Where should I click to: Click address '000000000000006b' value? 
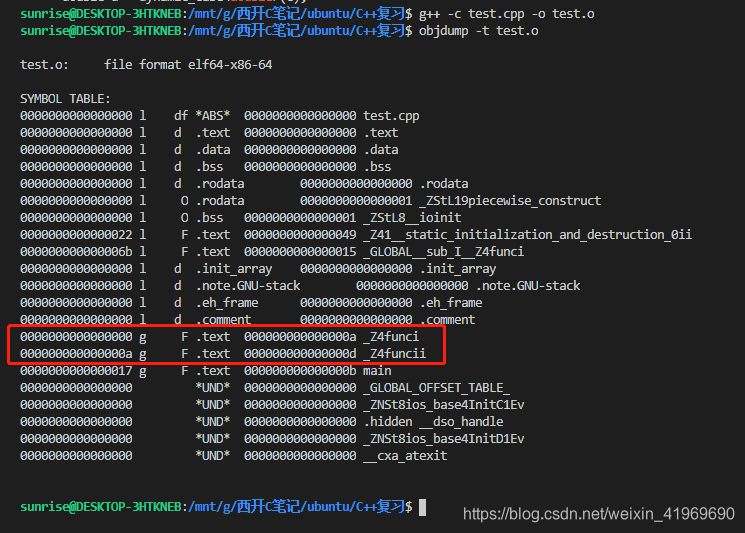[76, 252]
